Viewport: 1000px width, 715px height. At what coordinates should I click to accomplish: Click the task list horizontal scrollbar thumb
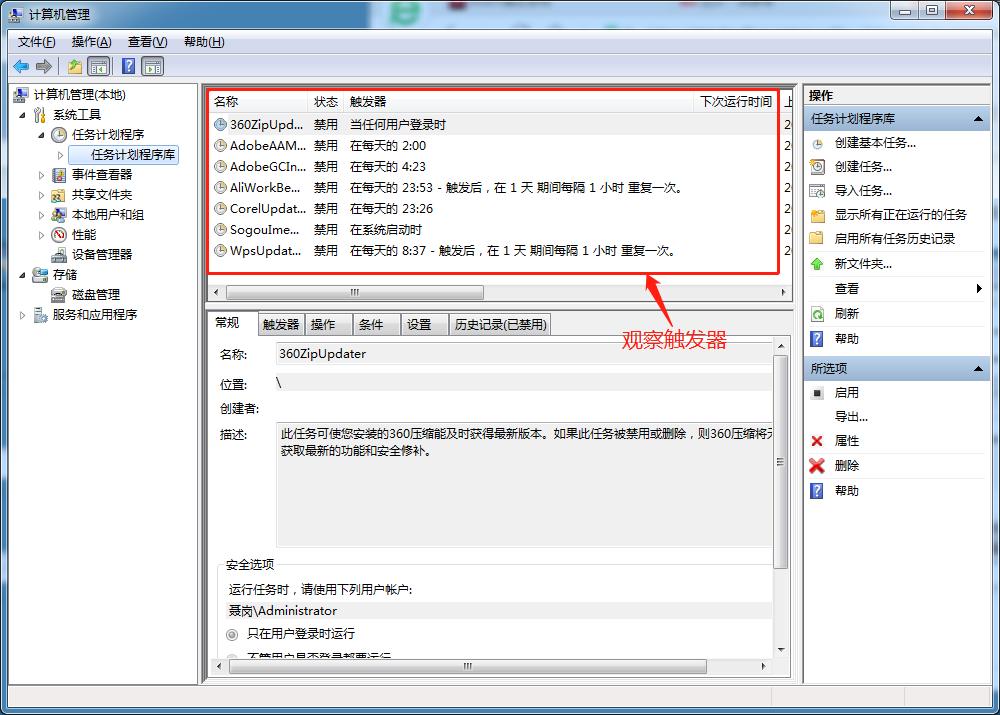pos(355,292)
